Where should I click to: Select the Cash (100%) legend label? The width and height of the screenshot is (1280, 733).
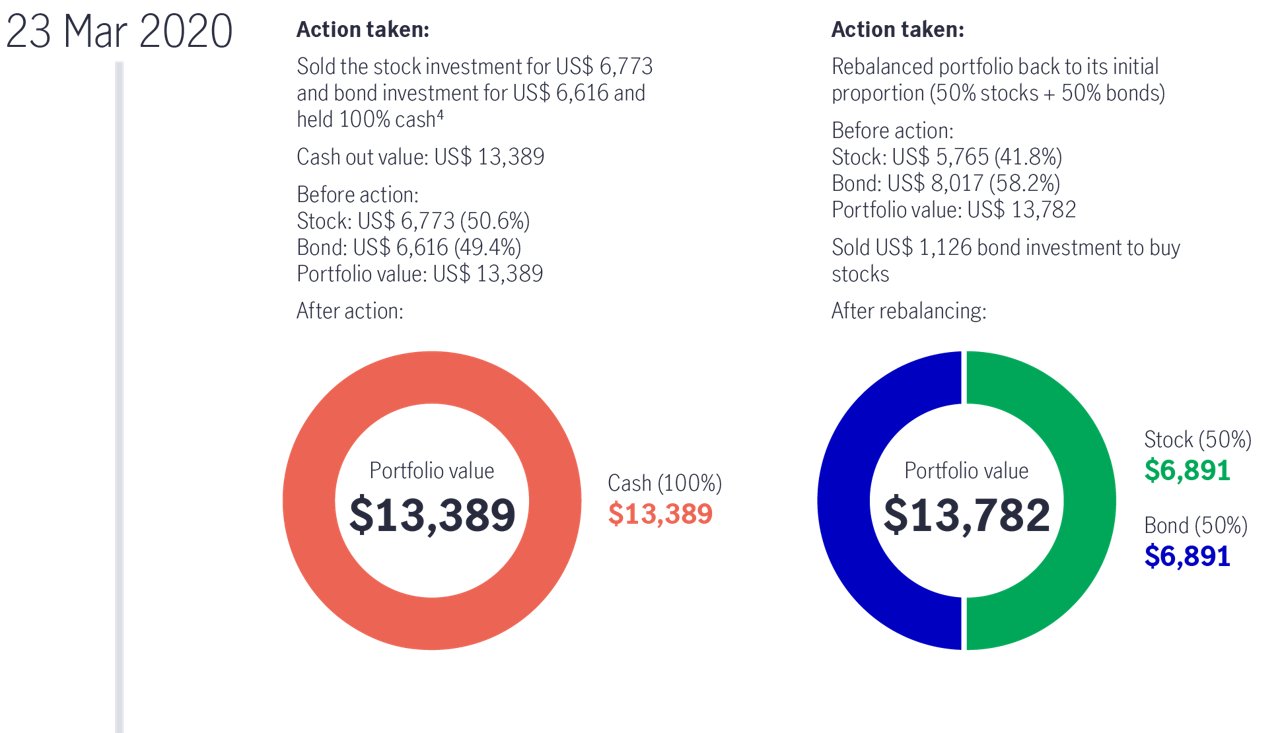[664, 484]
